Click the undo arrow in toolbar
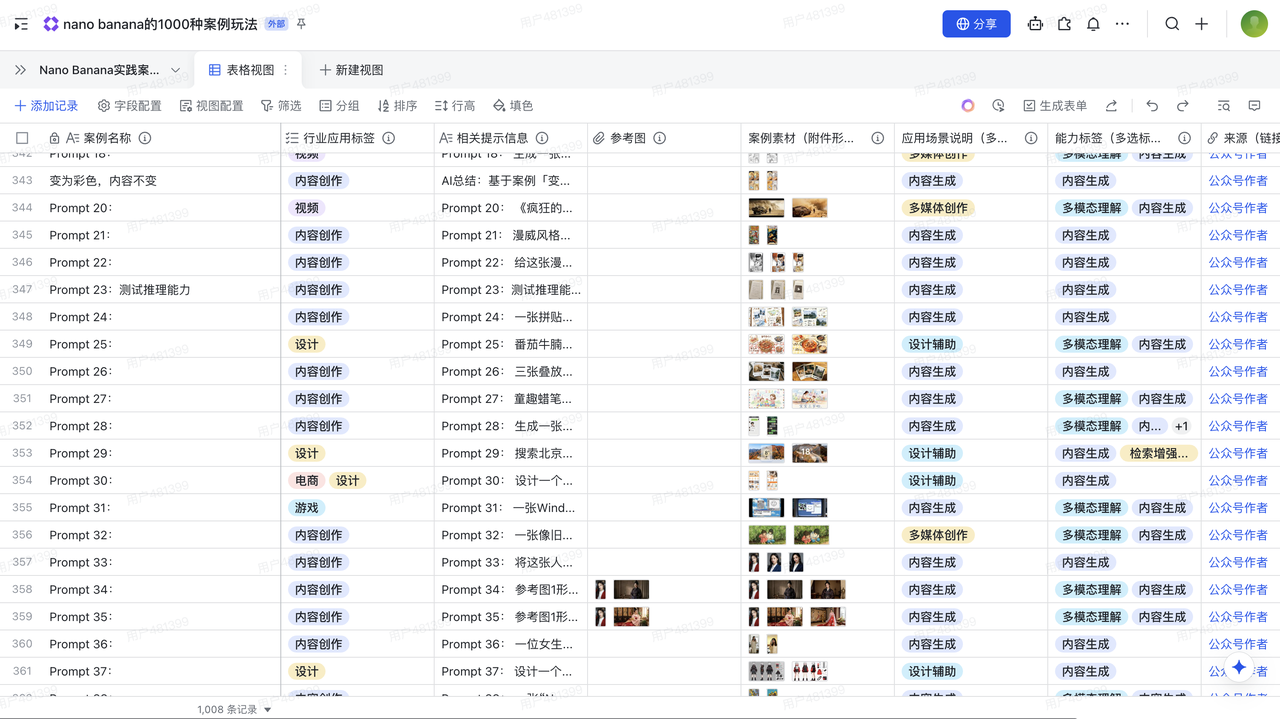The height and width of the screenshot is (719, 1280). click(1152, 106)
